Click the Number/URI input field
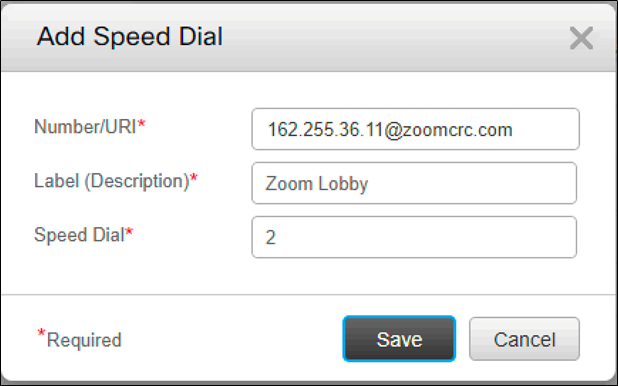618x386 pixels. [415, 129]
